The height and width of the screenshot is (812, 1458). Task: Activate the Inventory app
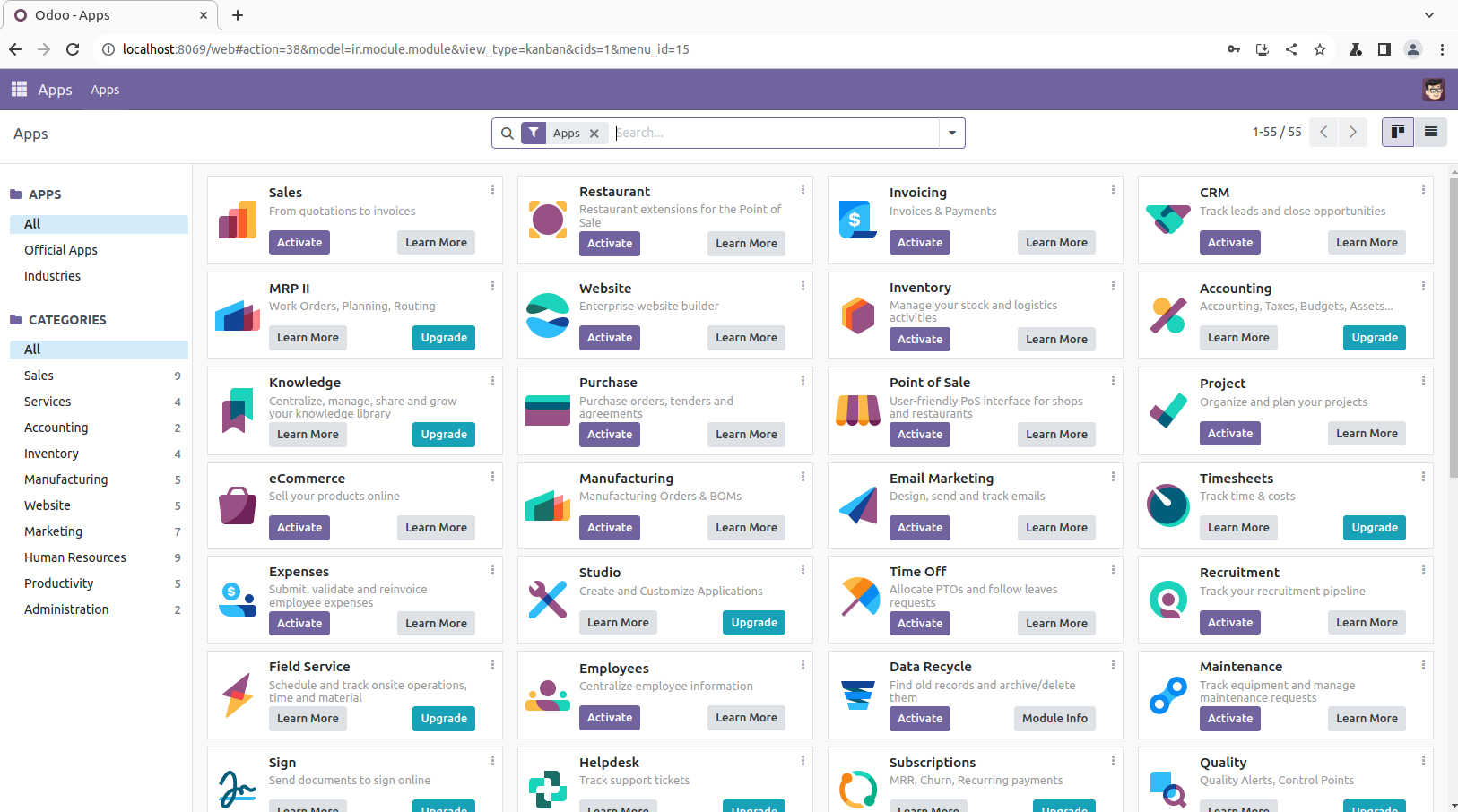(x=920, y=340)
